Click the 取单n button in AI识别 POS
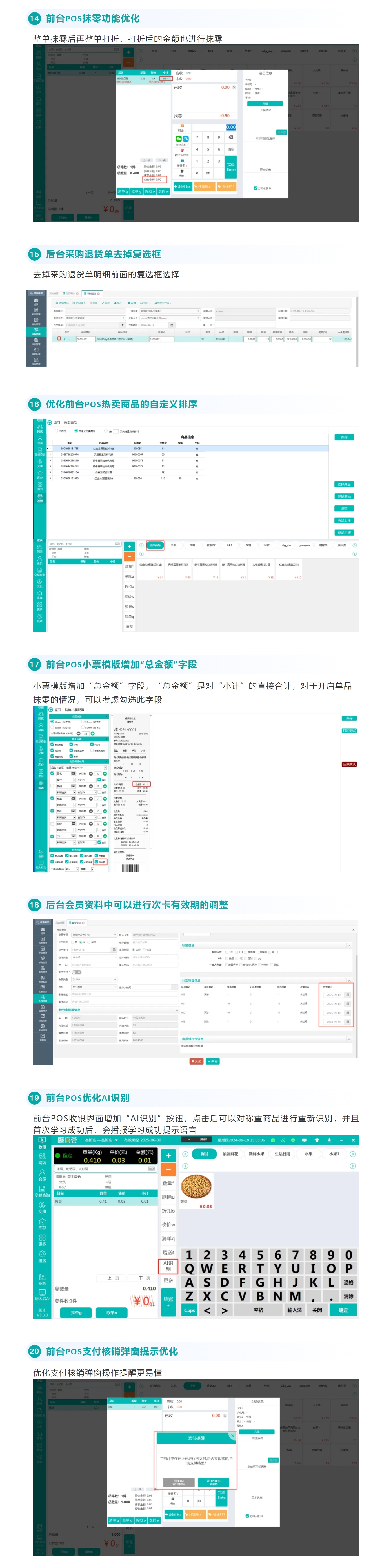Screen dimensions: 382x1568 click(112, 1313)
